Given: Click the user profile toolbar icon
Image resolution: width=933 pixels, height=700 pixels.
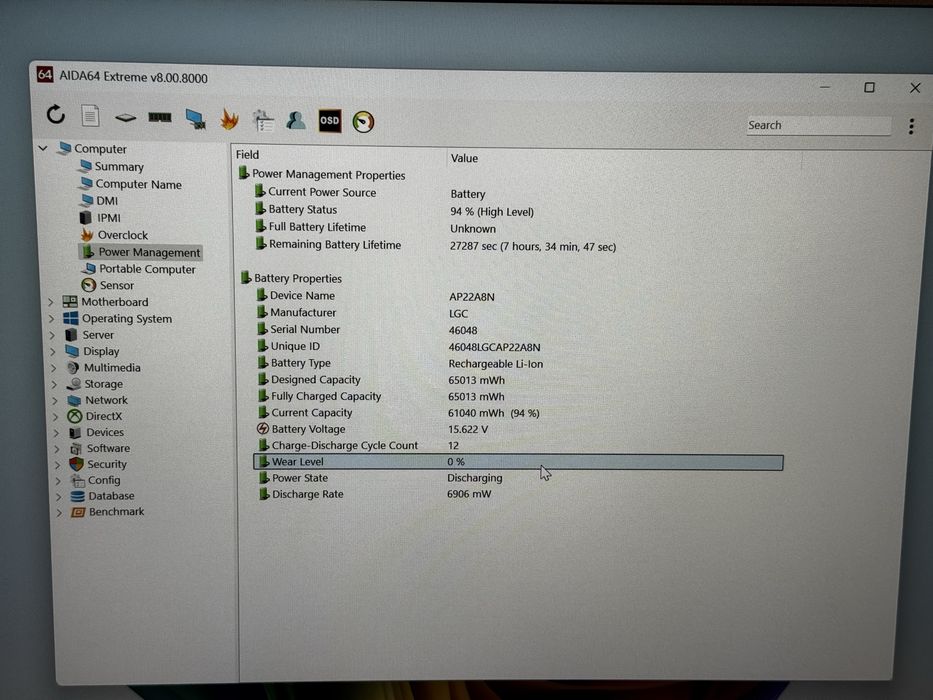Looking at the screenshot, I should [x=296, y=120].
